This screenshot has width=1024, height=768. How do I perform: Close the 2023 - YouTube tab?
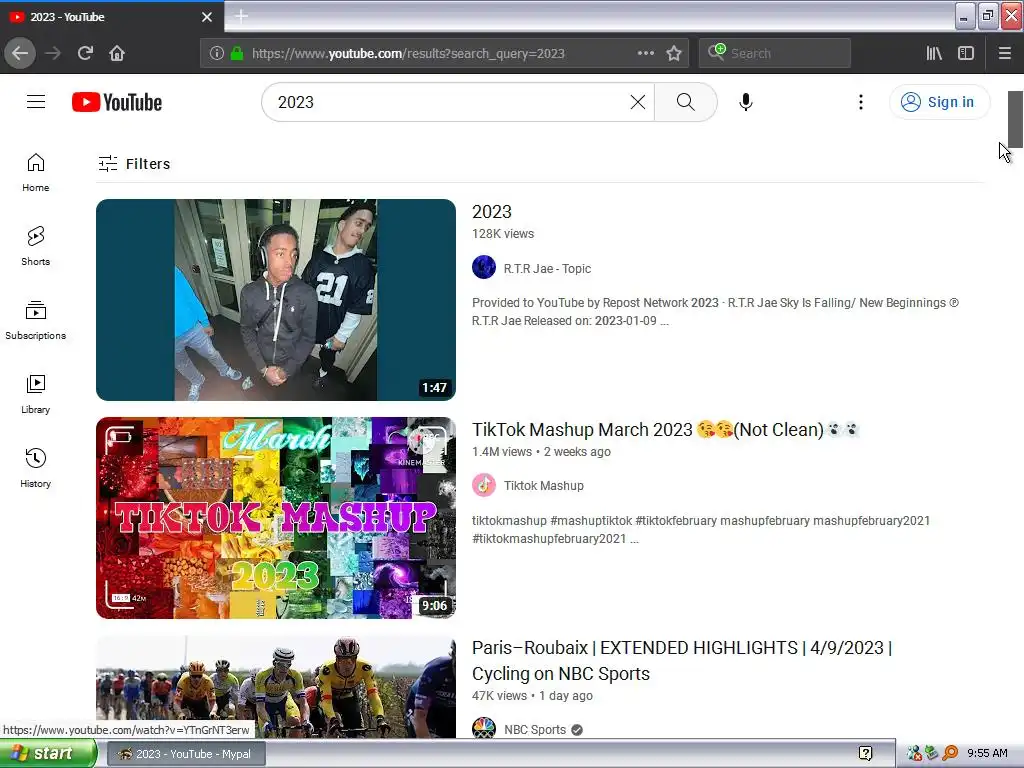(207, 17)
